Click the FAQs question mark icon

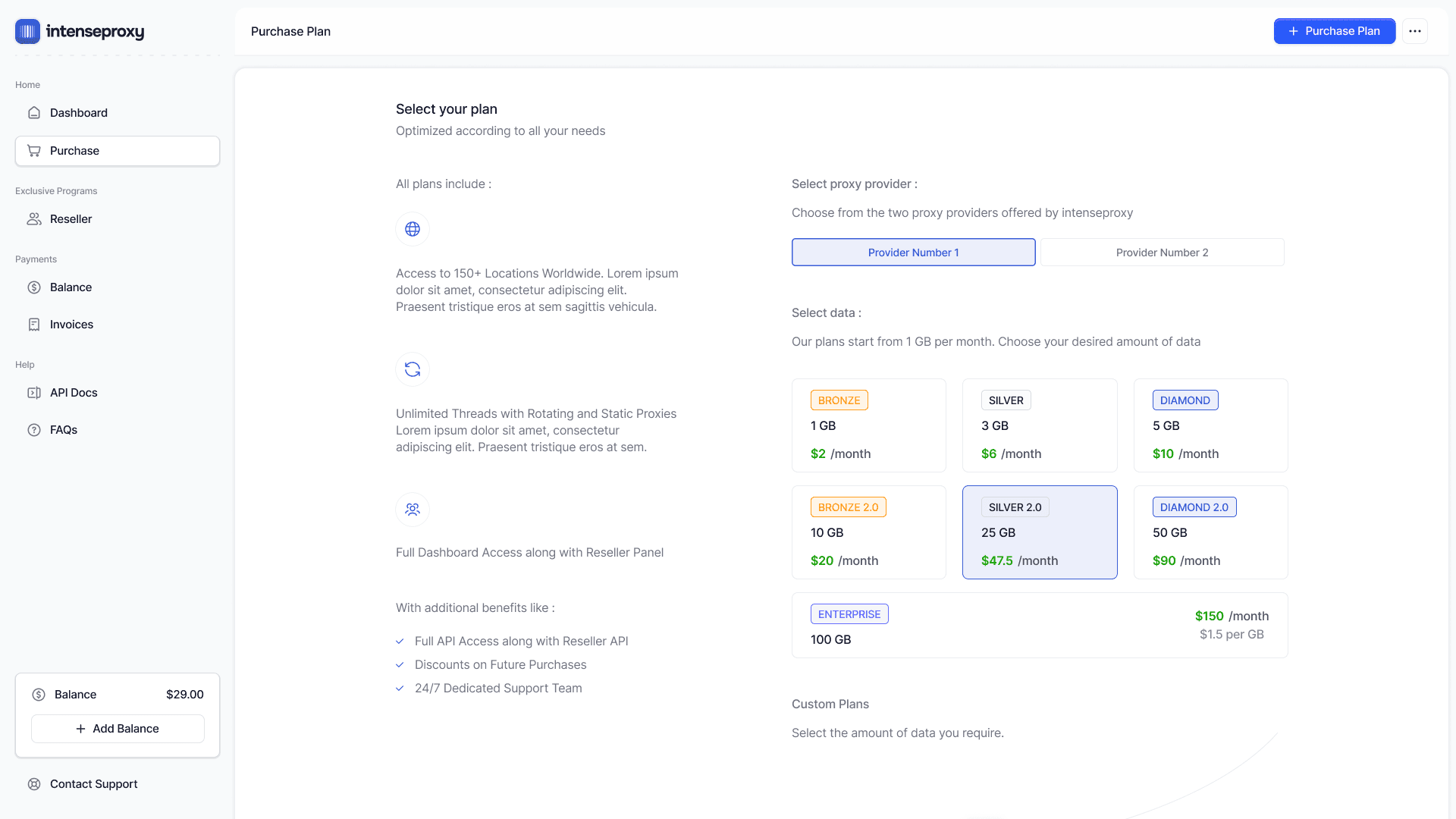tap(34, 430)
